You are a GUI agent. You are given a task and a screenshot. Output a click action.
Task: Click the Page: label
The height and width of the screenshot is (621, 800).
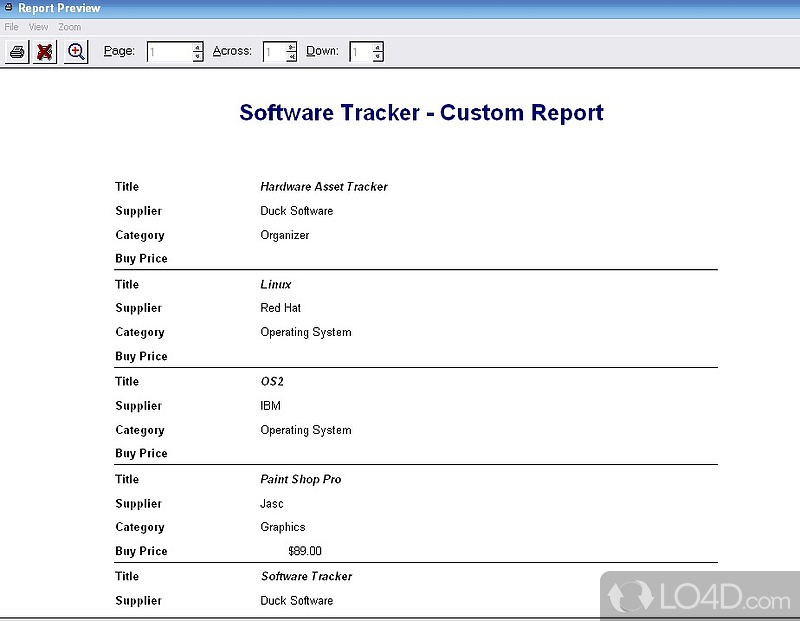click(x=119, y=51)
